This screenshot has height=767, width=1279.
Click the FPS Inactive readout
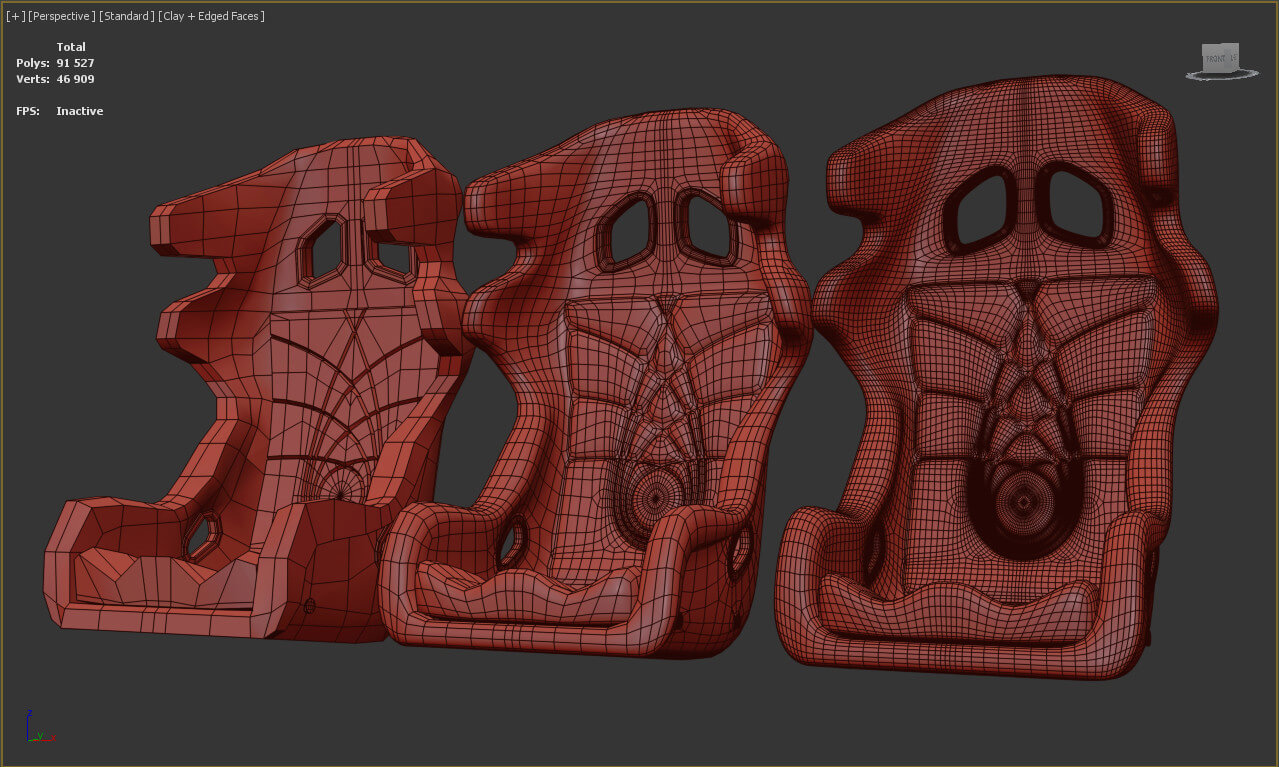coord(79,111)
